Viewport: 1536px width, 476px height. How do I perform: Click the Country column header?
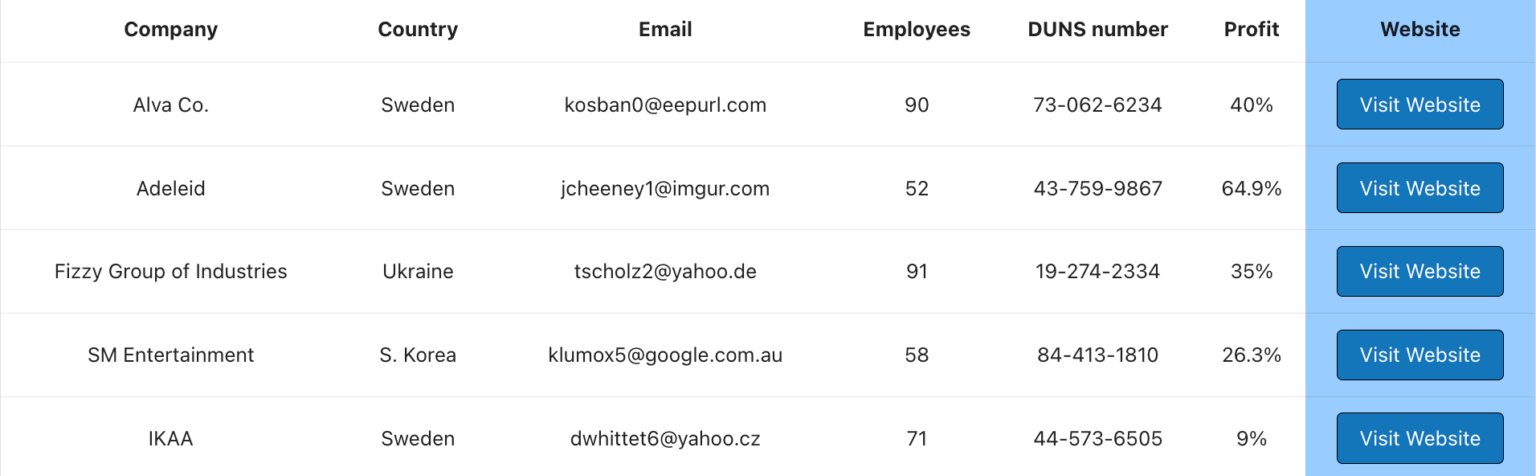[418, 30]
